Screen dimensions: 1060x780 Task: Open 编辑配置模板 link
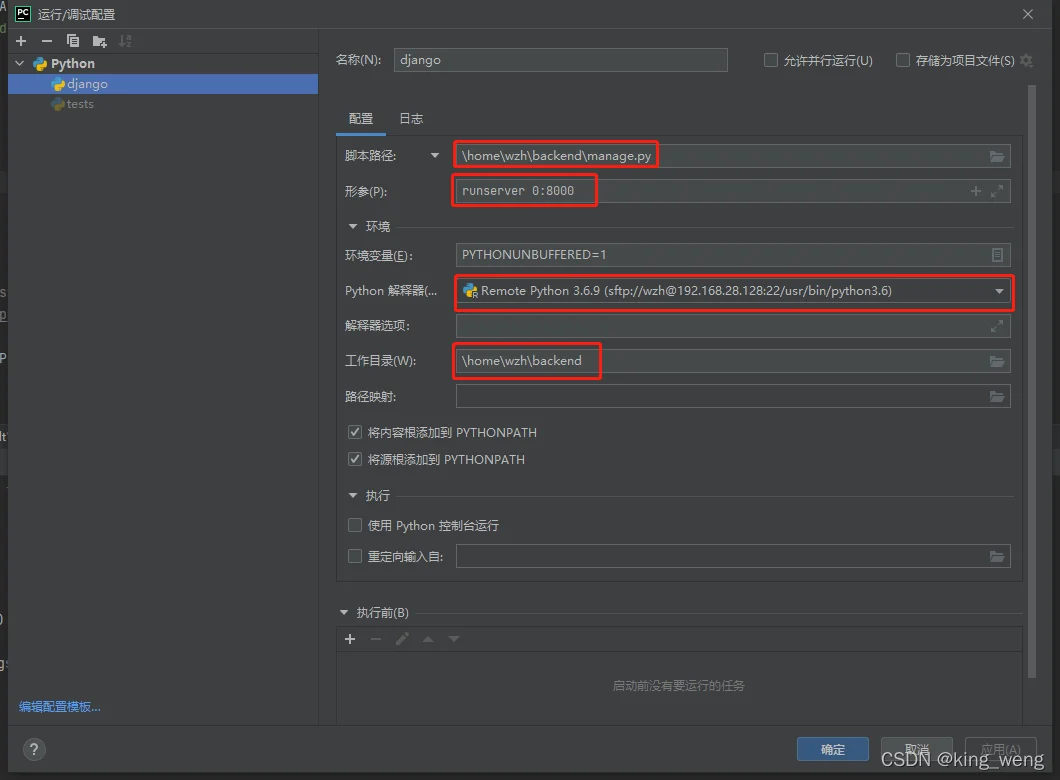(x=59, y=706)
